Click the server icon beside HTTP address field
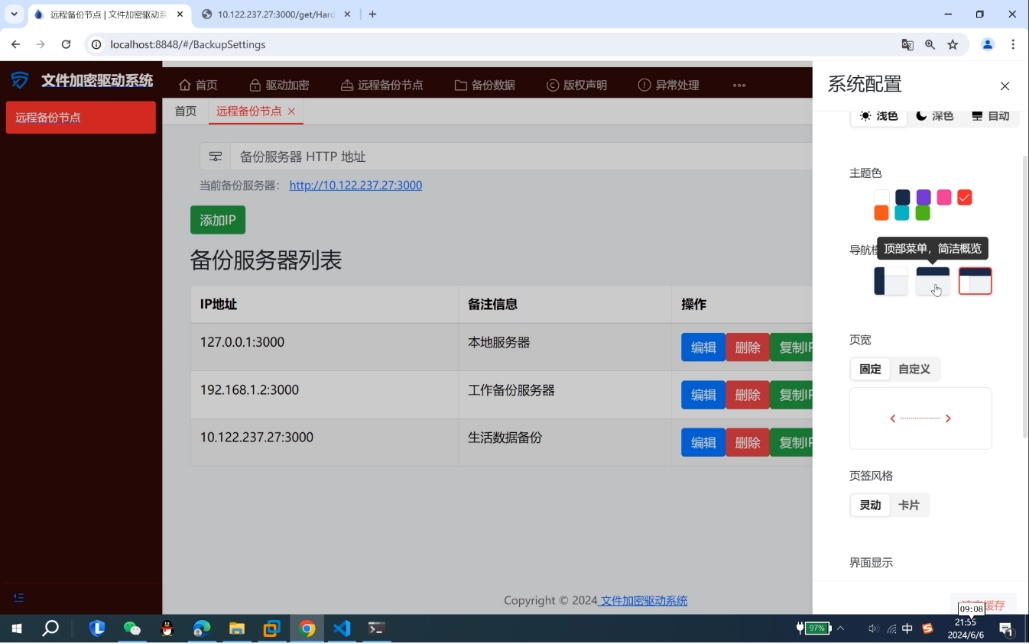Viewport: 1029px width, 644px height. [x=215, y=157]
